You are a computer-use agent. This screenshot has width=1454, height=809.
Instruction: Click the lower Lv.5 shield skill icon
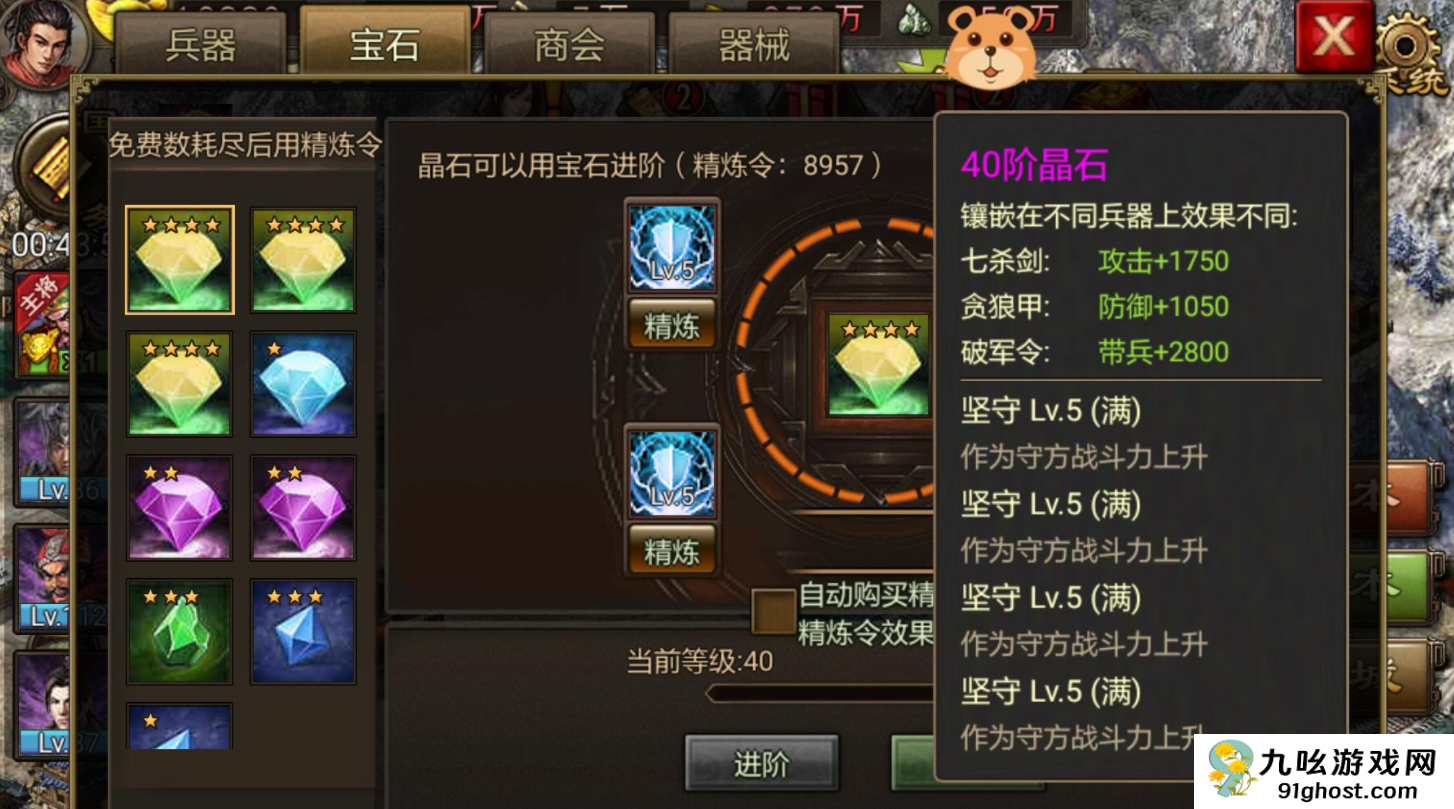click(x=672, y=473)
